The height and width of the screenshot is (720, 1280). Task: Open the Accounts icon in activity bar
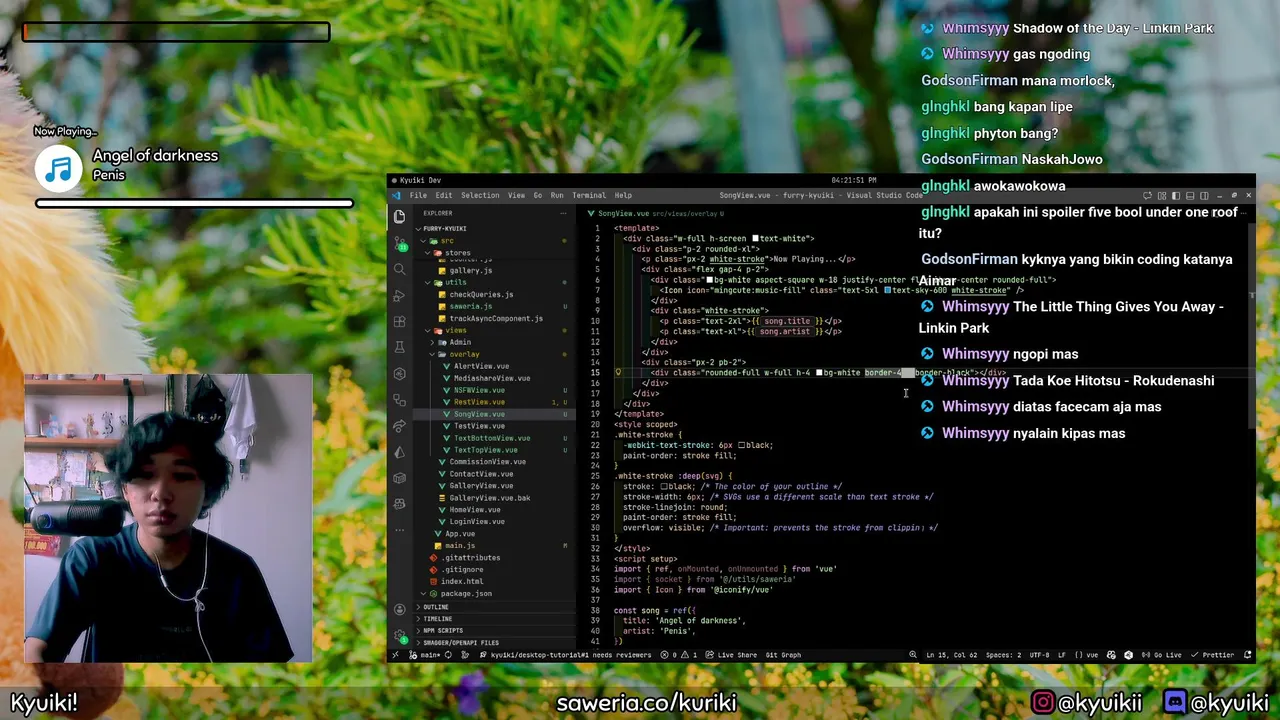[x=399, y=609]
